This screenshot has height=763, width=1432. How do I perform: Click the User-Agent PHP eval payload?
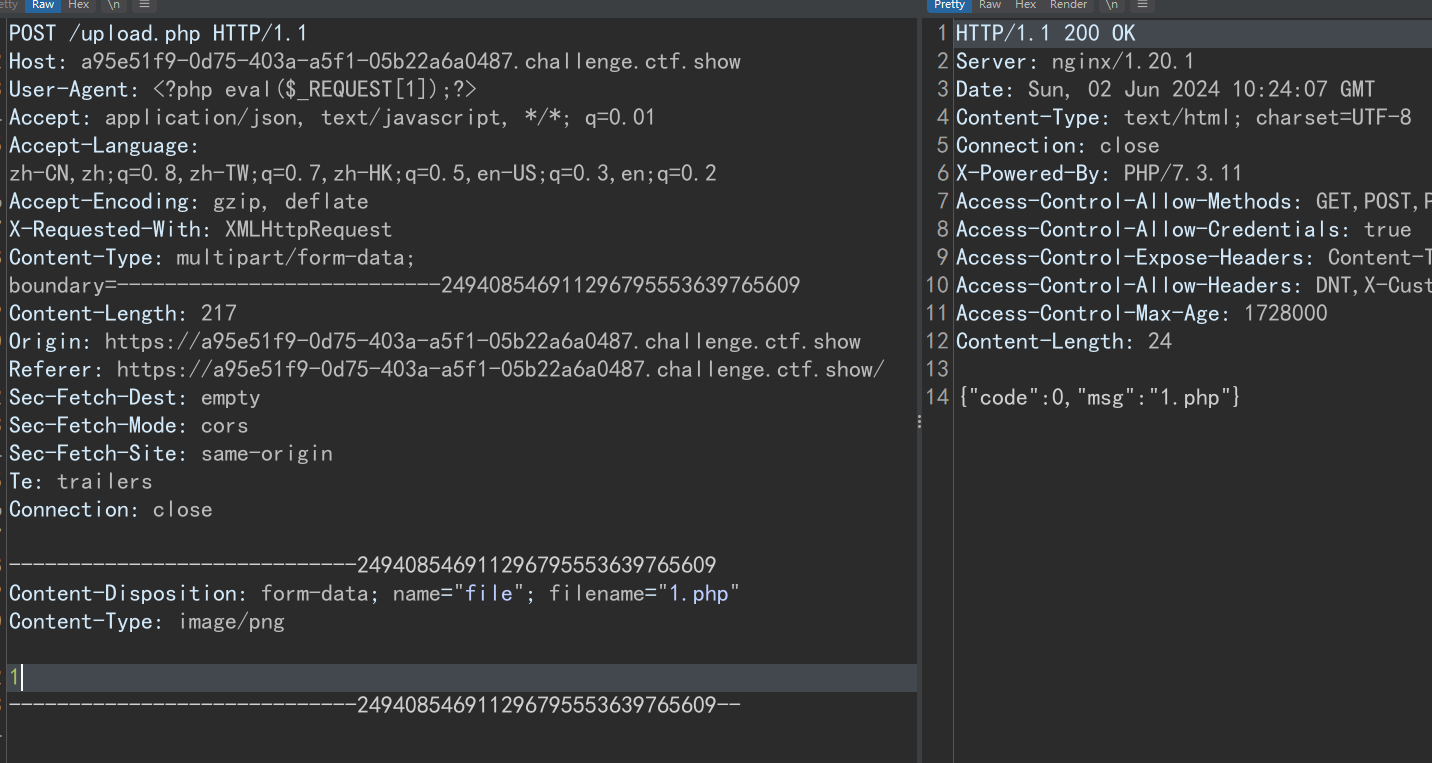[x=313, y=89]
